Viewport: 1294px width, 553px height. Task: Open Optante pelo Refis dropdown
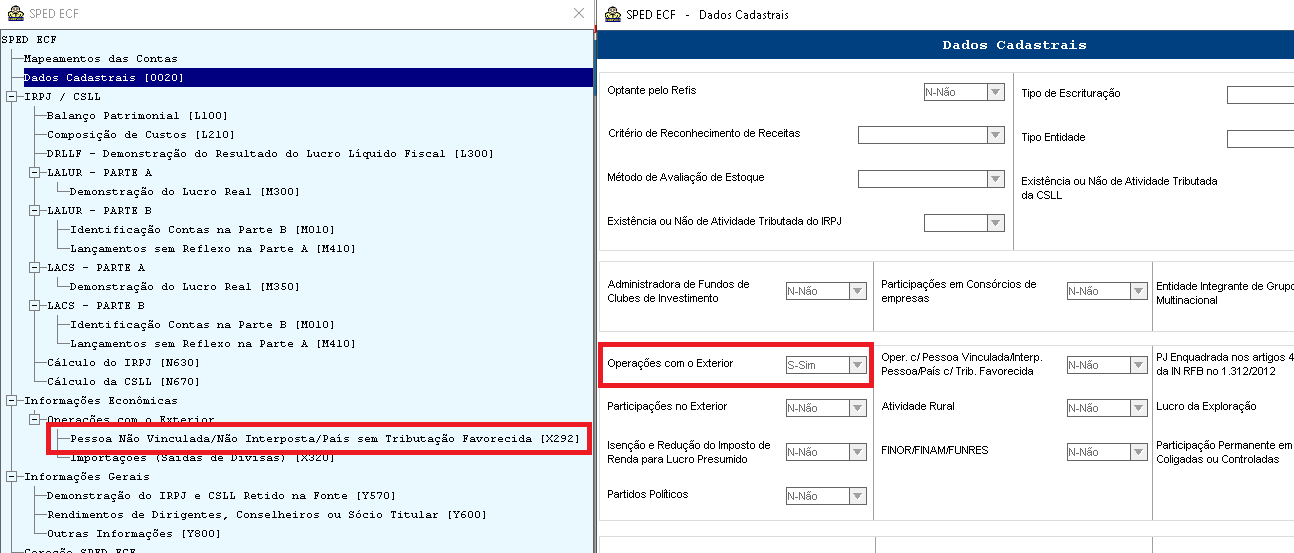tap(995, 92)
